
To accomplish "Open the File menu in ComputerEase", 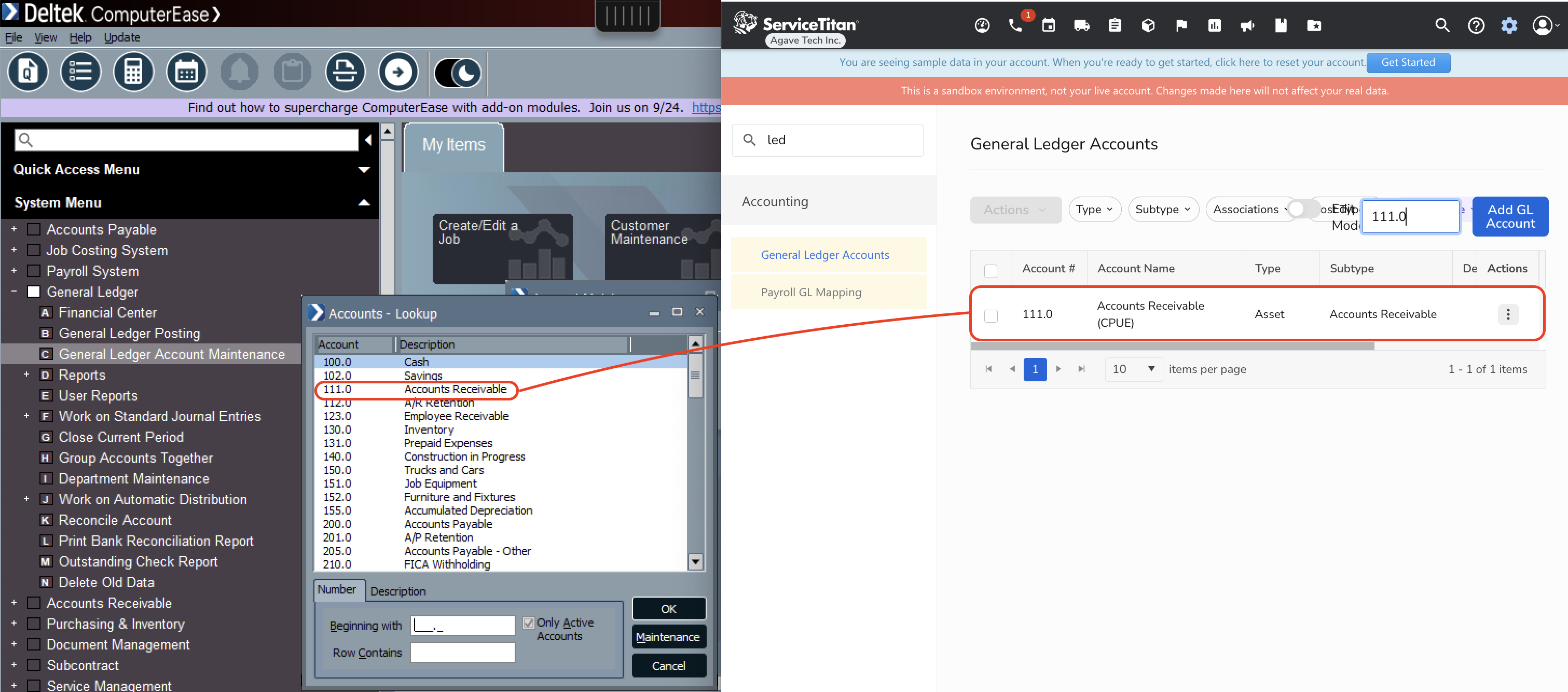I will click(x=13, y=38).
